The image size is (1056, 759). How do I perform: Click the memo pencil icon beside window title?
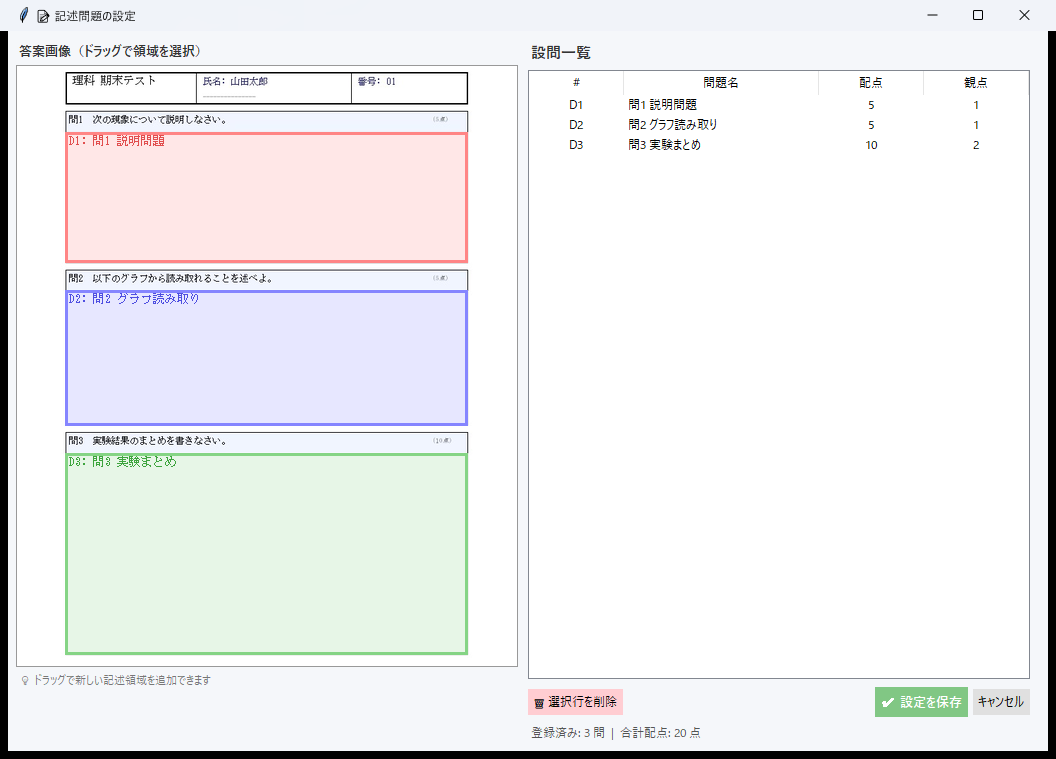[43, 16]
